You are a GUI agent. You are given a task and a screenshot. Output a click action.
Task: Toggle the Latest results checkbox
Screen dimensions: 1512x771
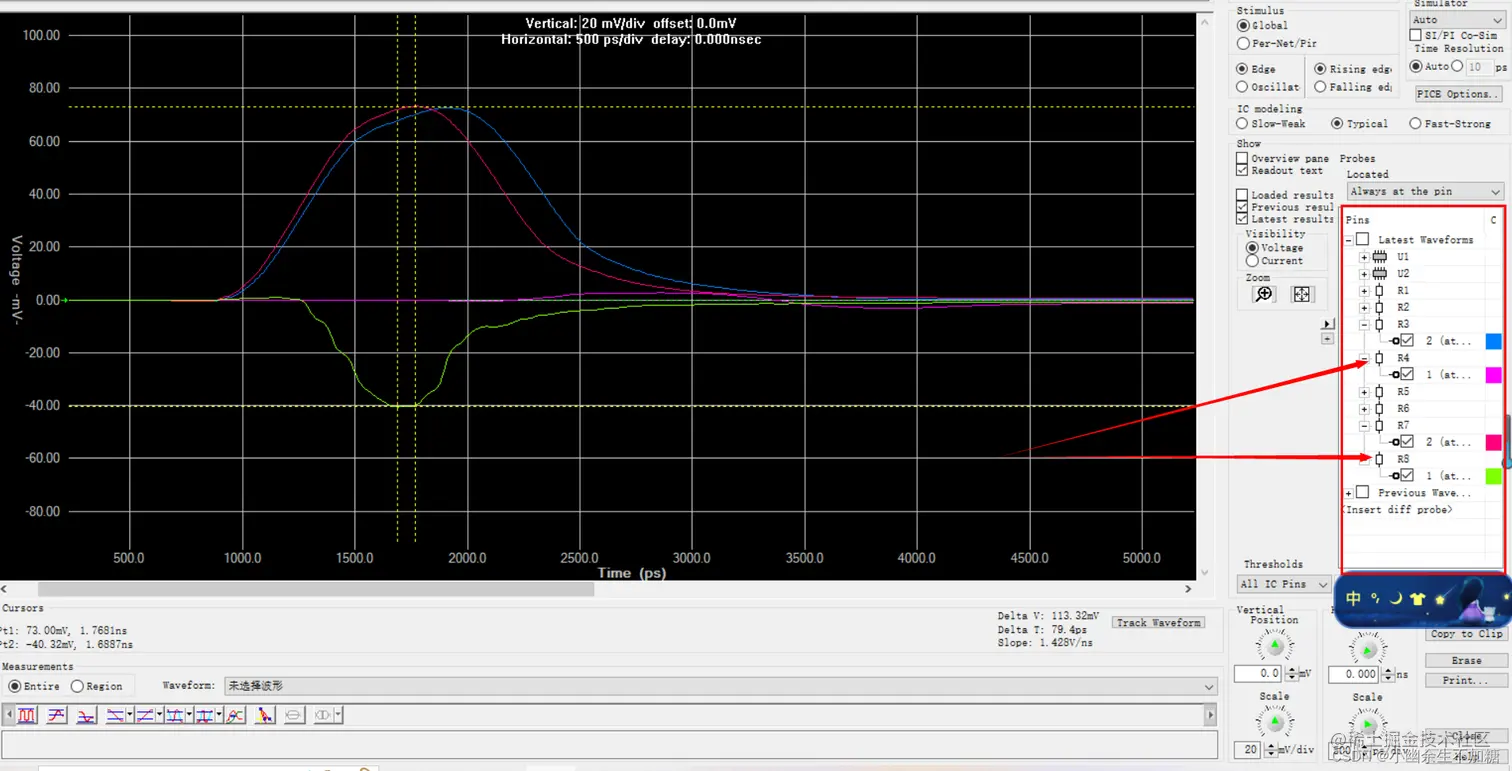click(x=1242, y=219)
